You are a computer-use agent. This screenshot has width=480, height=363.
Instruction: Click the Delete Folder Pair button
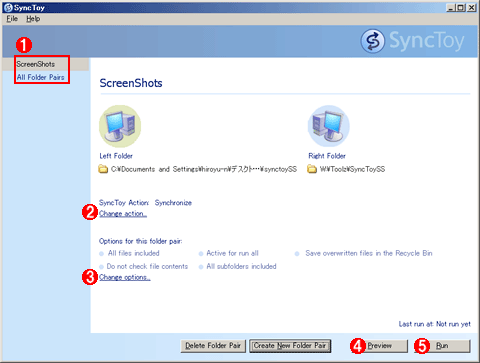tap(213, 346)
